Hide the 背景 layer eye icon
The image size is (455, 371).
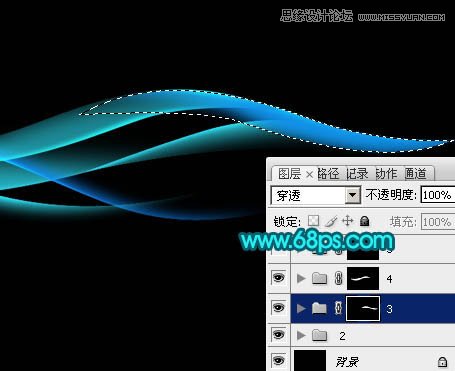(x=279, y=360)
